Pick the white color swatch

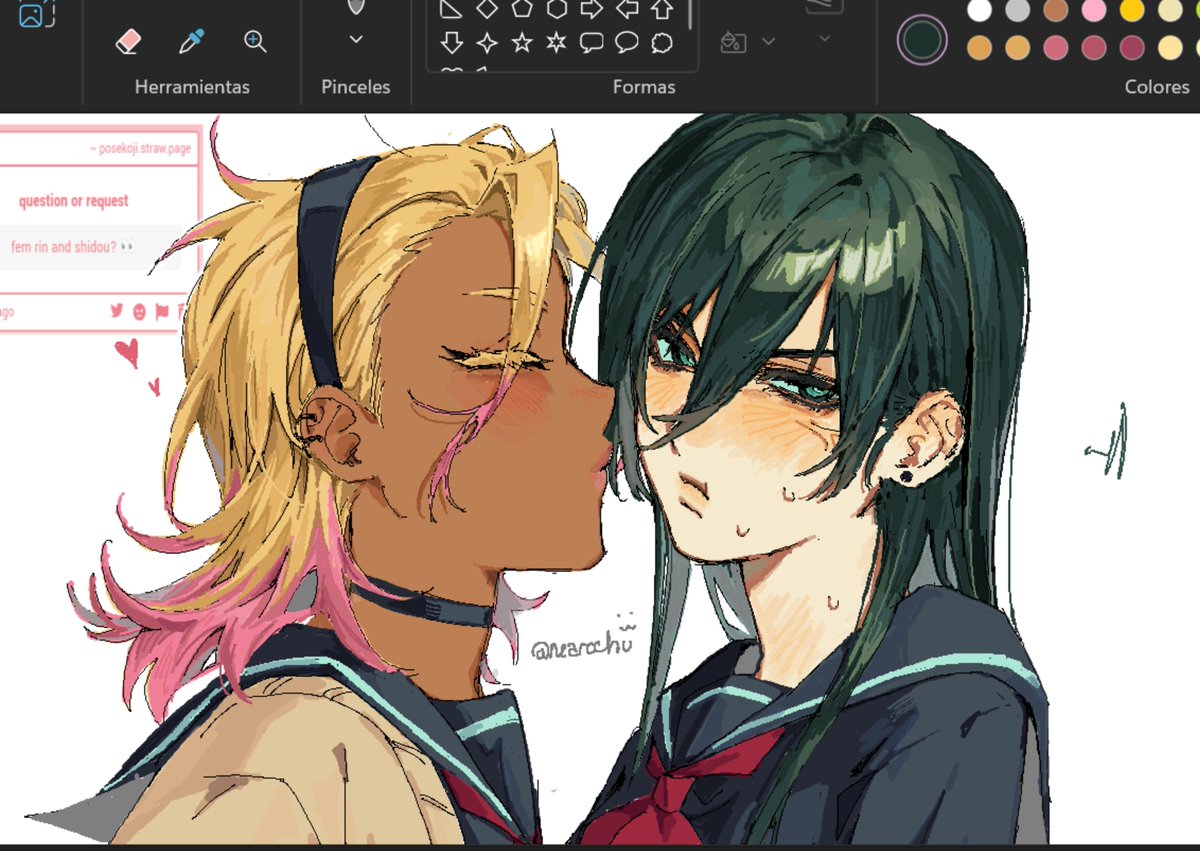click(980, 10)
